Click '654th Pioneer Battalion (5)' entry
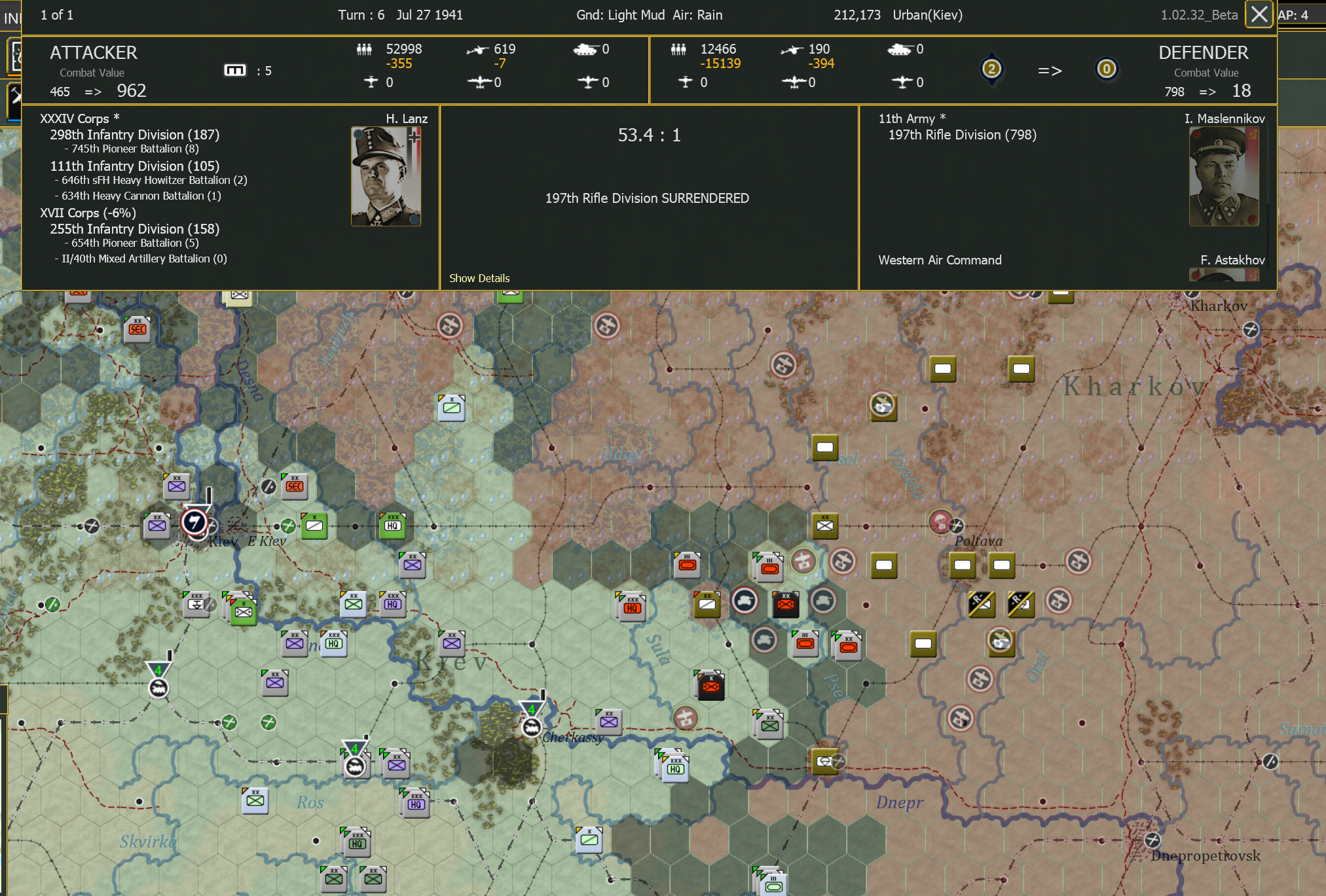The height and width of the screenshot is (896, 1326). point(132,243)
